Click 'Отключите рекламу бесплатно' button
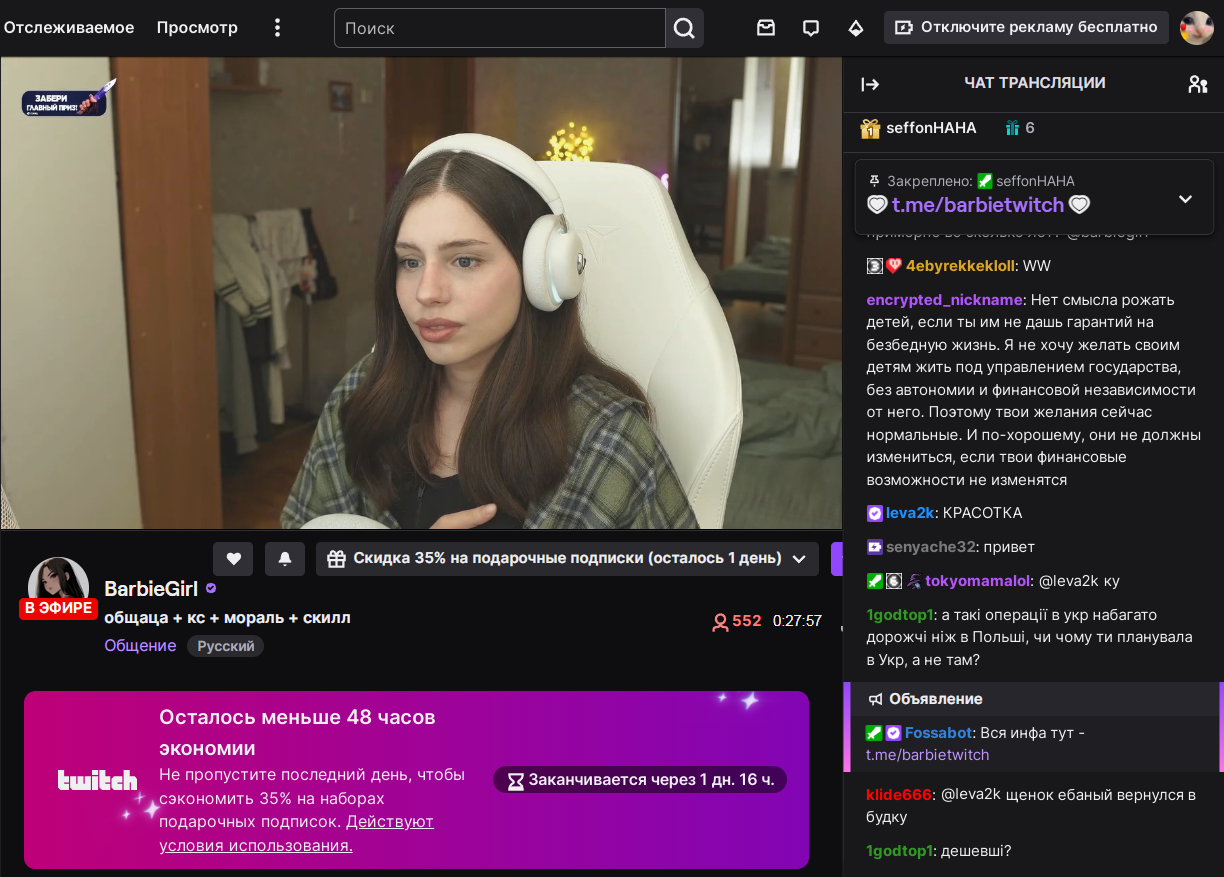Screen dimensions: 1224x877 click(x=1026, y=27)
